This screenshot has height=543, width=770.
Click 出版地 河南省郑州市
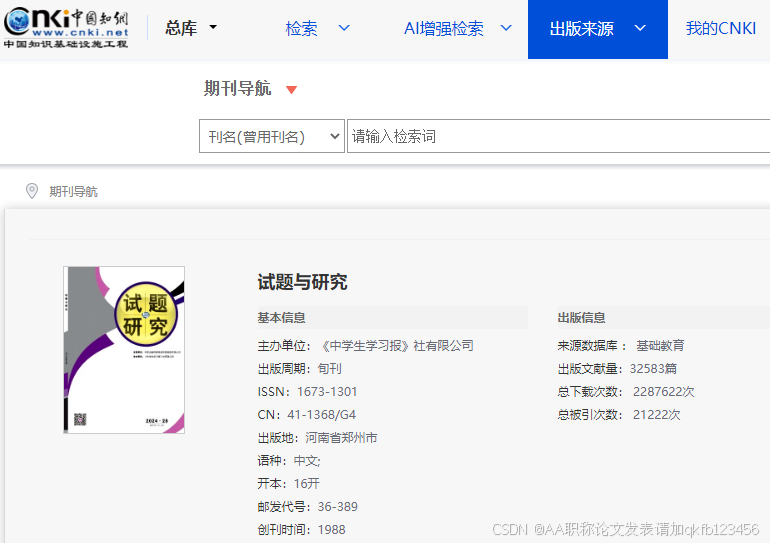click(x=317, y=437)
